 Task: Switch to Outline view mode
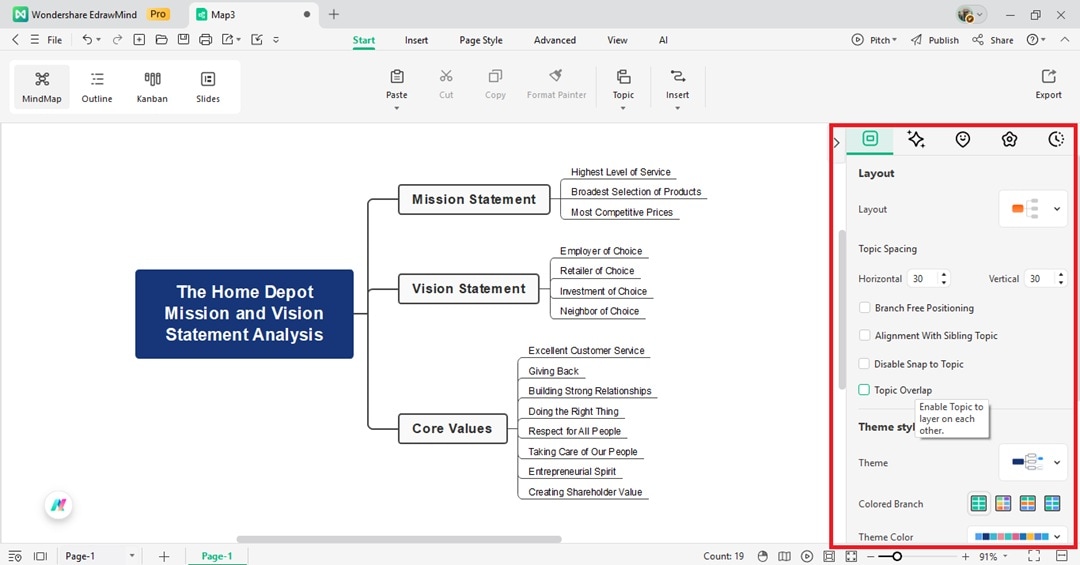pyautogui.click(x=97, y=87)
